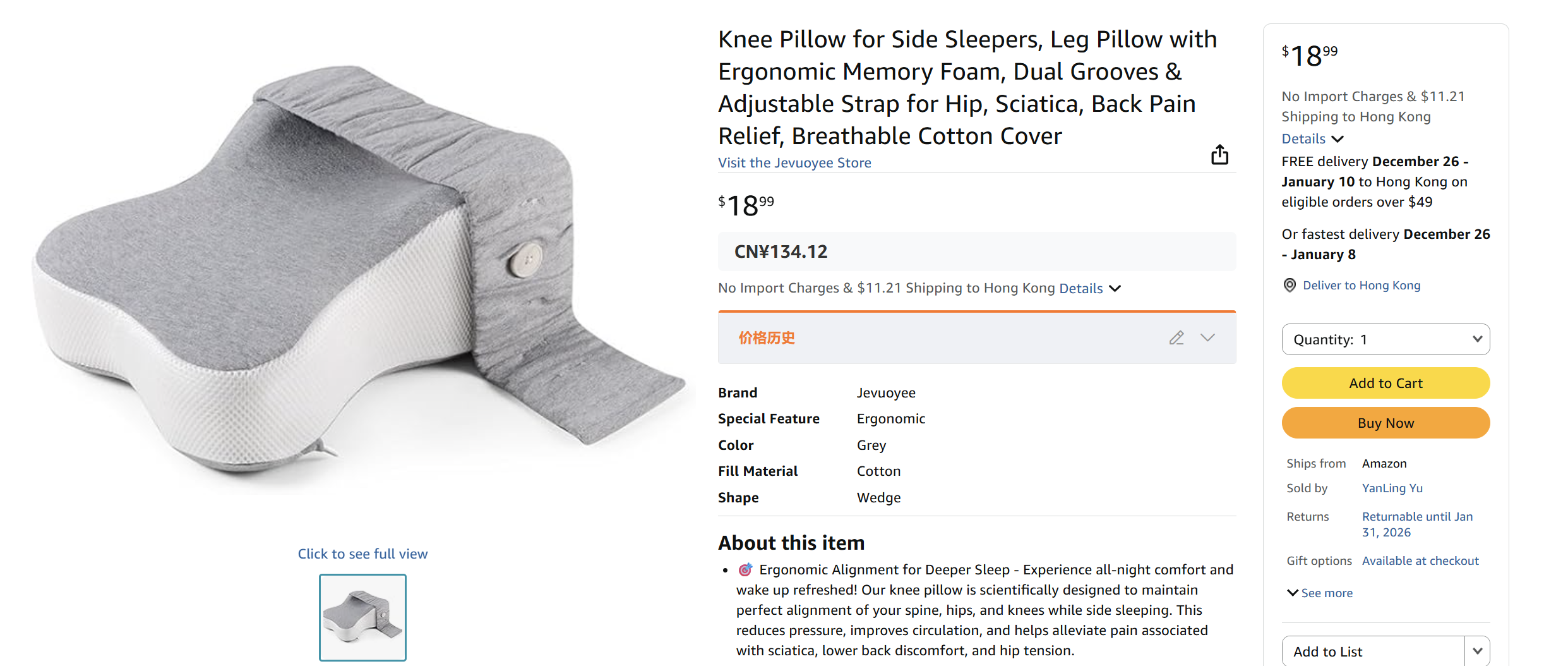Click the pencil edit icon beside 价格历史
The image size is (1568, 666).
tap(1176, 338)
